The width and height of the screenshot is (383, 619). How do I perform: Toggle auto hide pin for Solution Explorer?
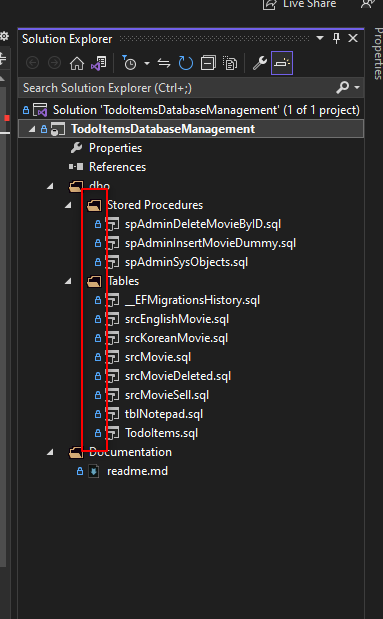[336, 38]
